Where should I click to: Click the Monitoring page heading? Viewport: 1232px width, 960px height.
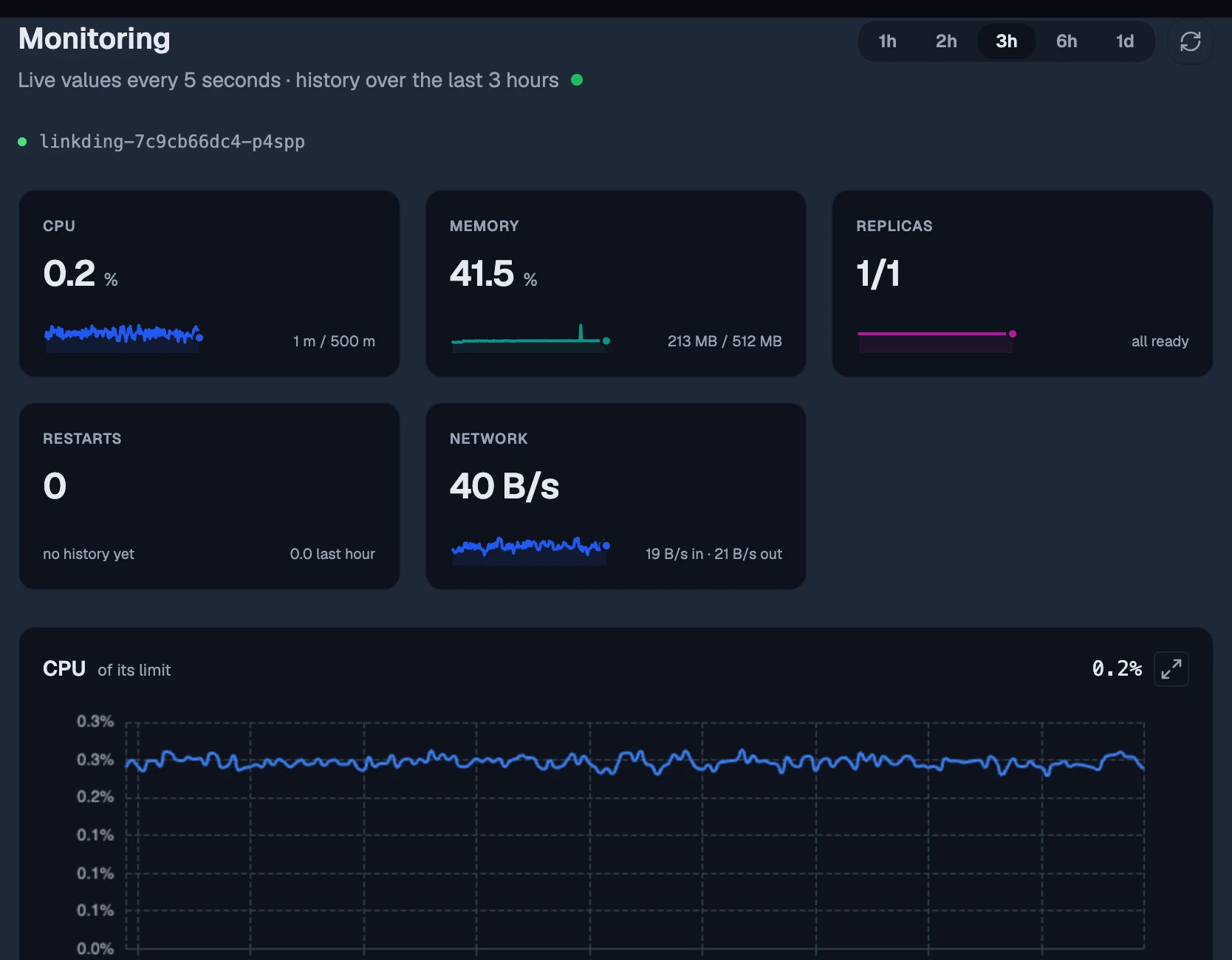(94, 38)
